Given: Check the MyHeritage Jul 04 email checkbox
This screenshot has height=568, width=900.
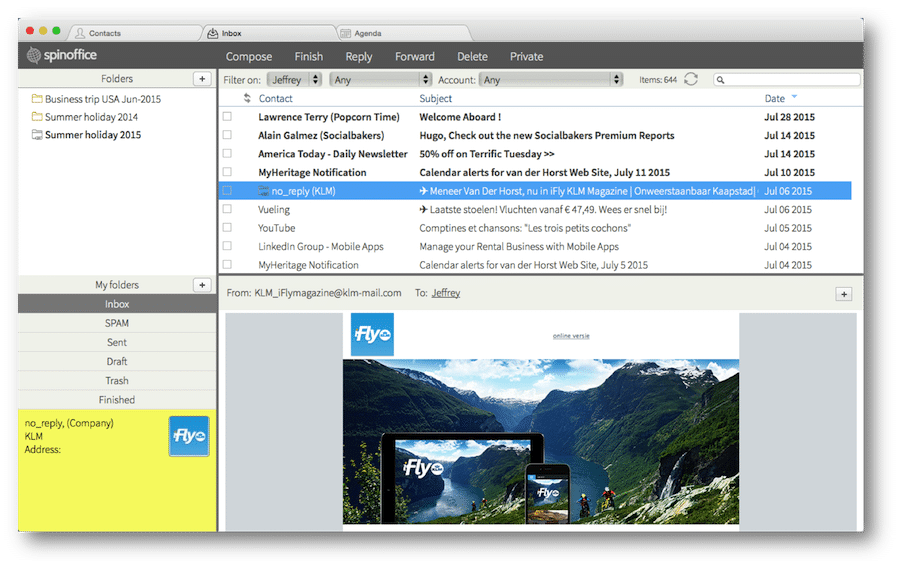Looking at the screenshot, I should coord(227,264).
